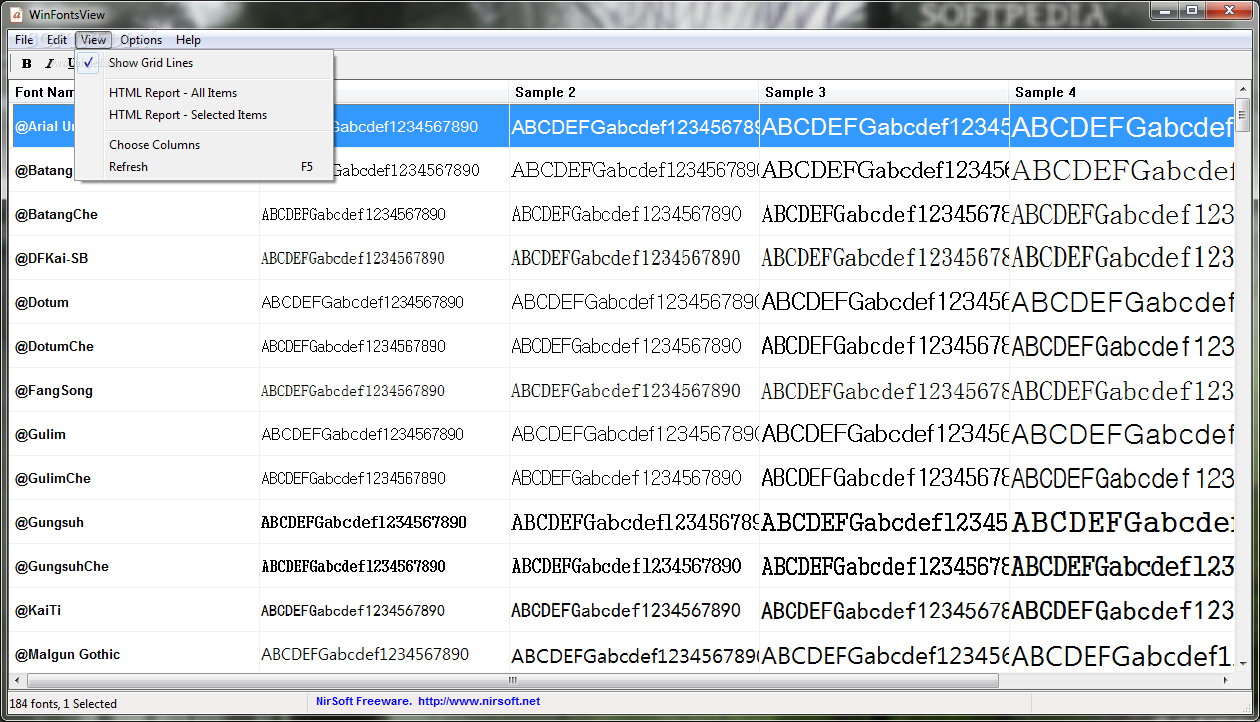Image resolution: width=1260 pixels, height=722 pixels.
Task: Choose HTML Report - Selected Items
Action: [204, 115]
